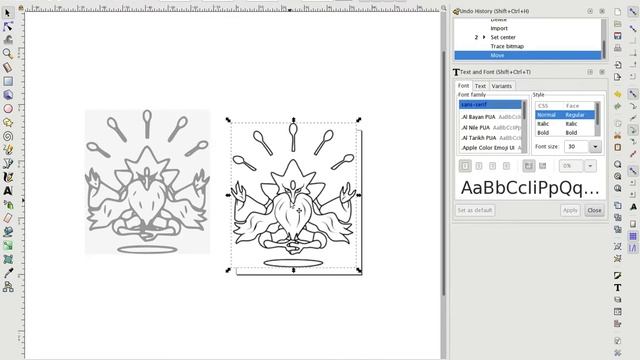The height and width of the screenshot is (360, 640).
Task: Click the Font size input field
Action: point(576,147)
